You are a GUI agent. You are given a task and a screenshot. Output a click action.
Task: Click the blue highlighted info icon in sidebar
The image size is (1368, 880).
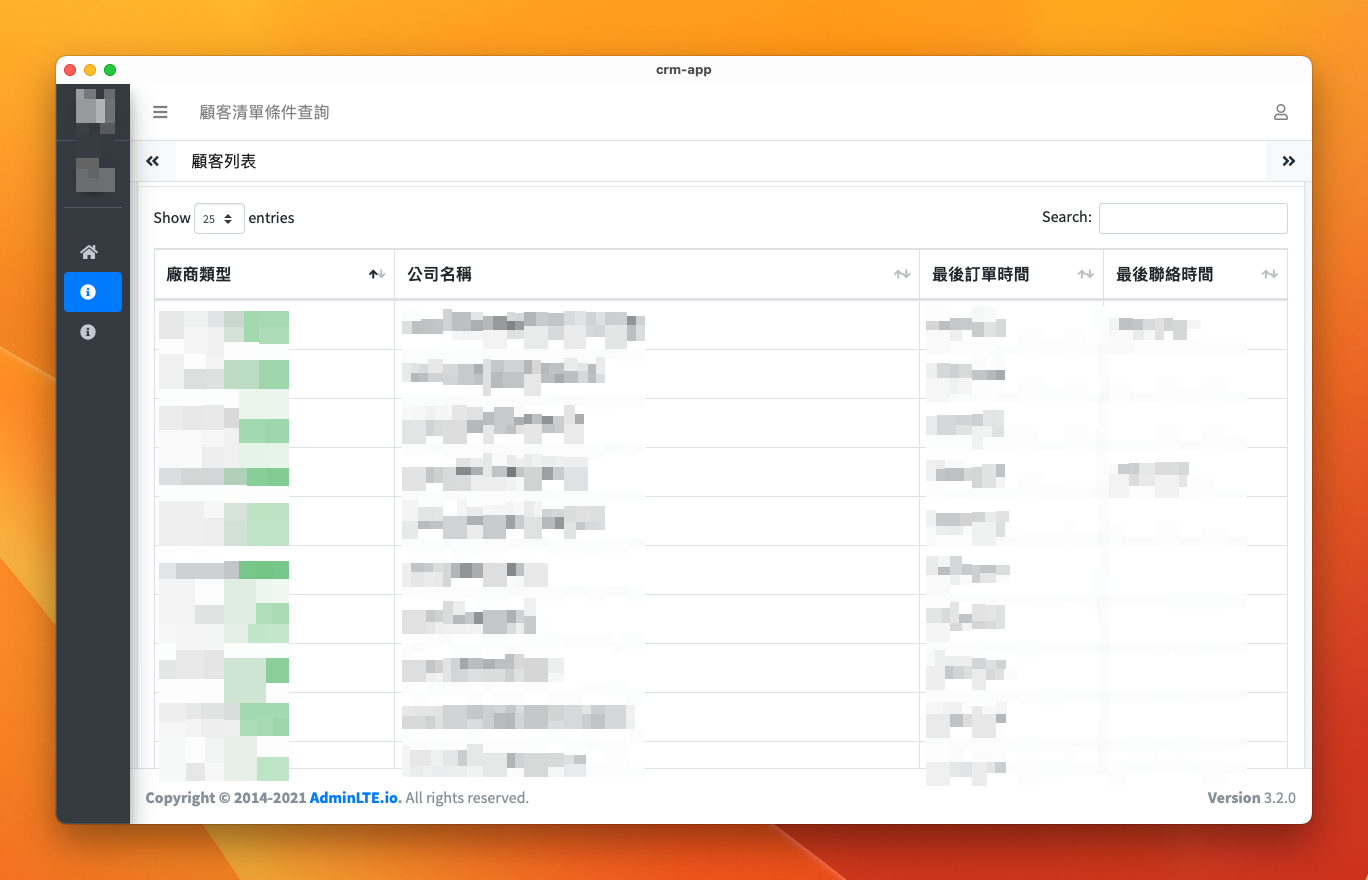tap(89, 292)
